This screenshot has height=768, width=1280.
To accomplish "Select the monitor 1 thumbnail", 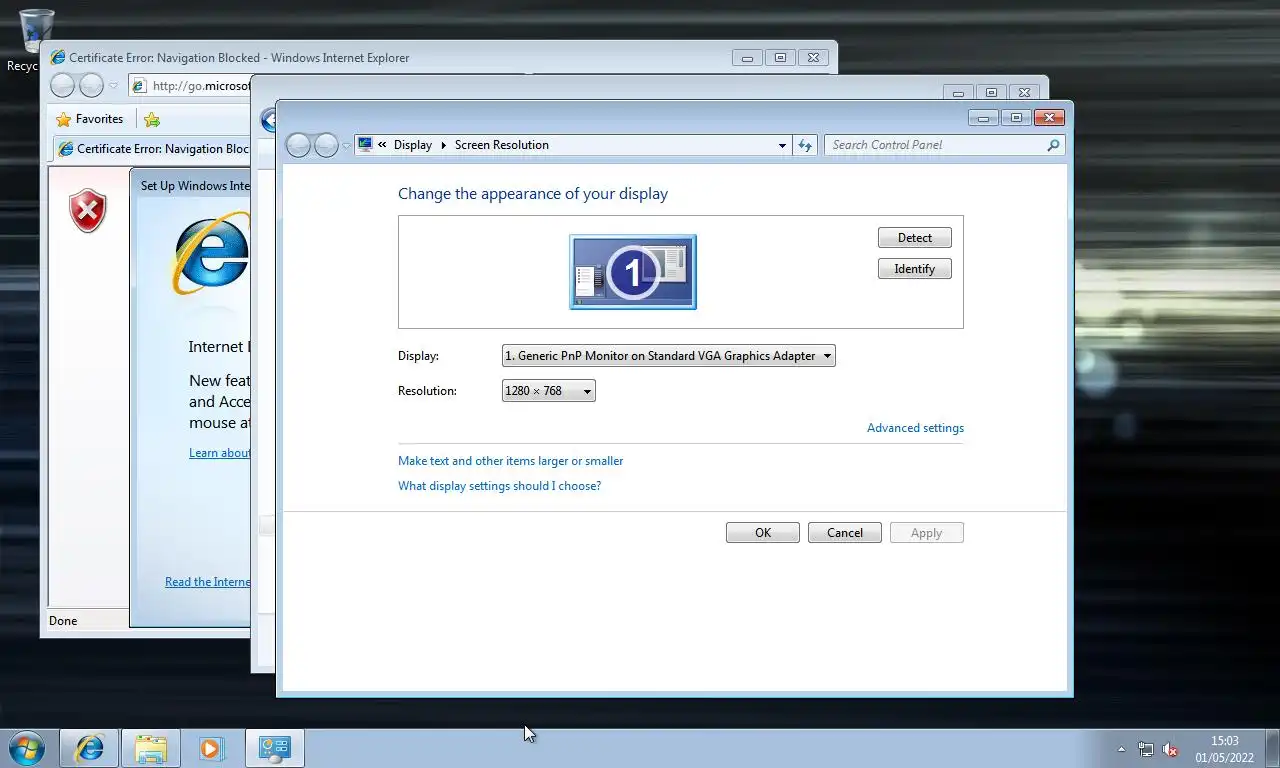I will click(x=633, y=272).
